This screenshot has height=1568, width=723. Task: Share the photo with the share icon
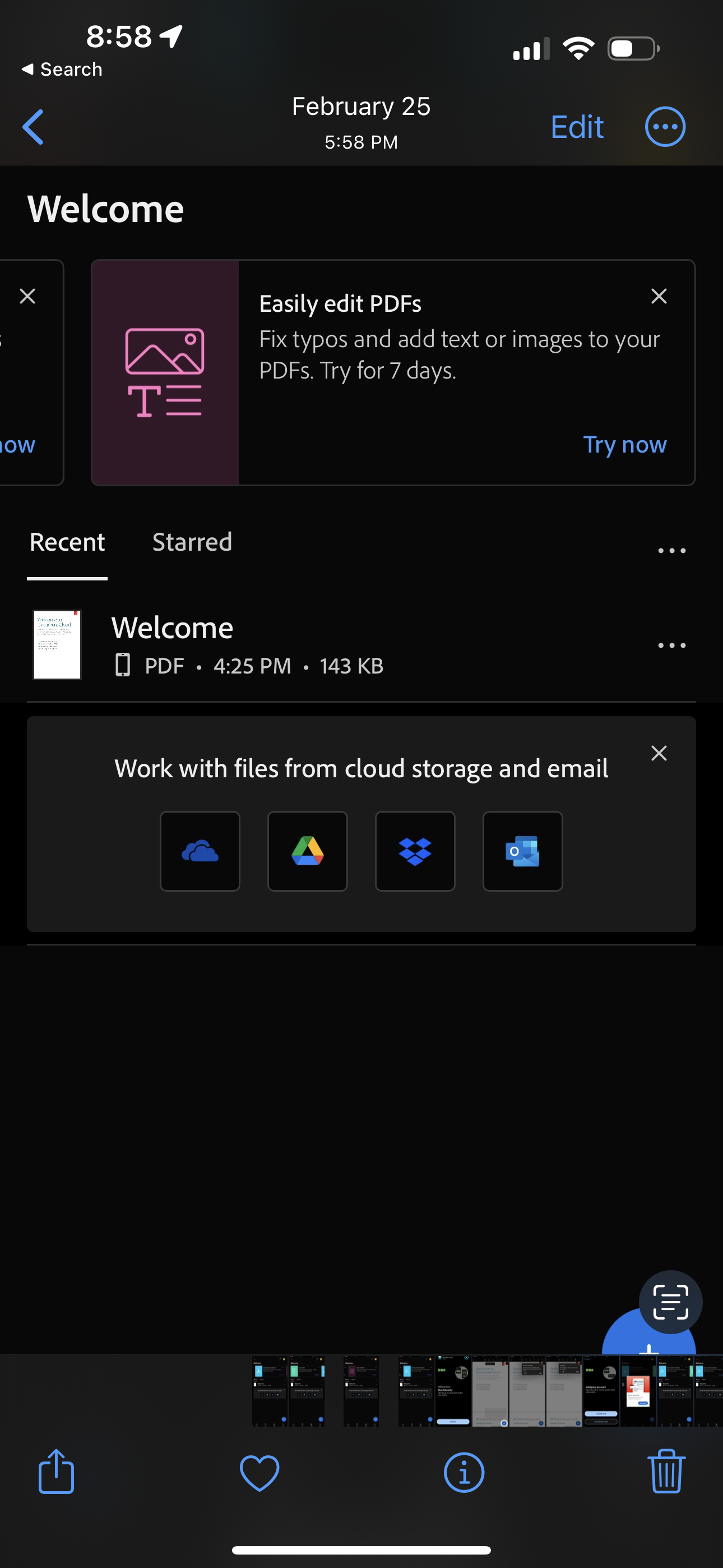click(56, 1471)
